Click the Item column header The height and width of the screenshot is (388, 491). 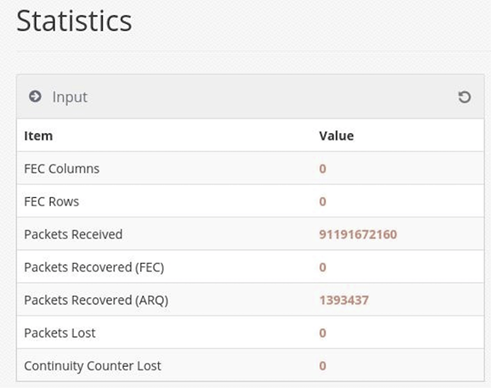point(38,136)
